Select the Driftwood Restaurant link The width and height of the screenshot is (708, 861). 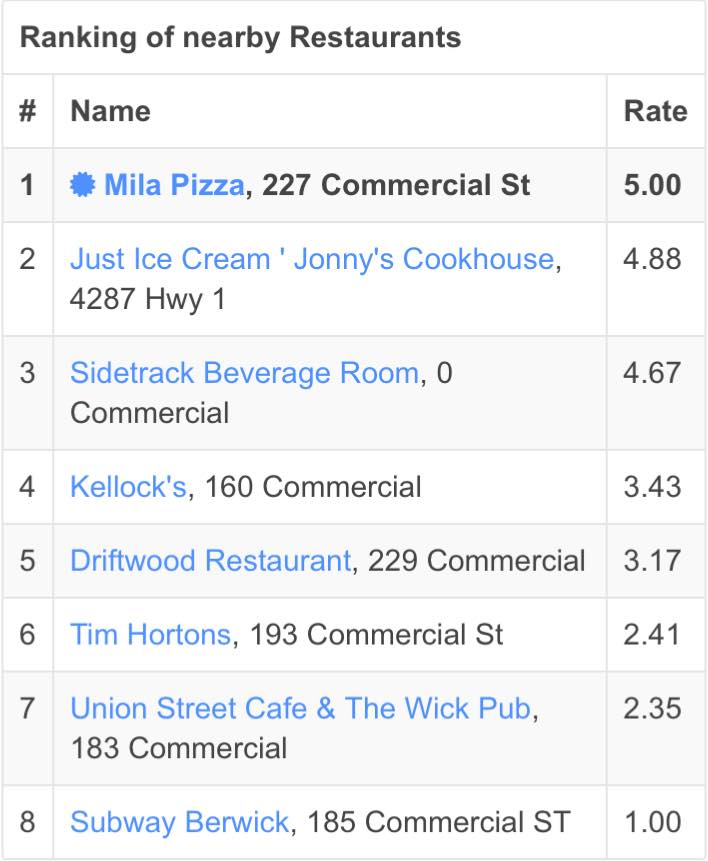211,561
